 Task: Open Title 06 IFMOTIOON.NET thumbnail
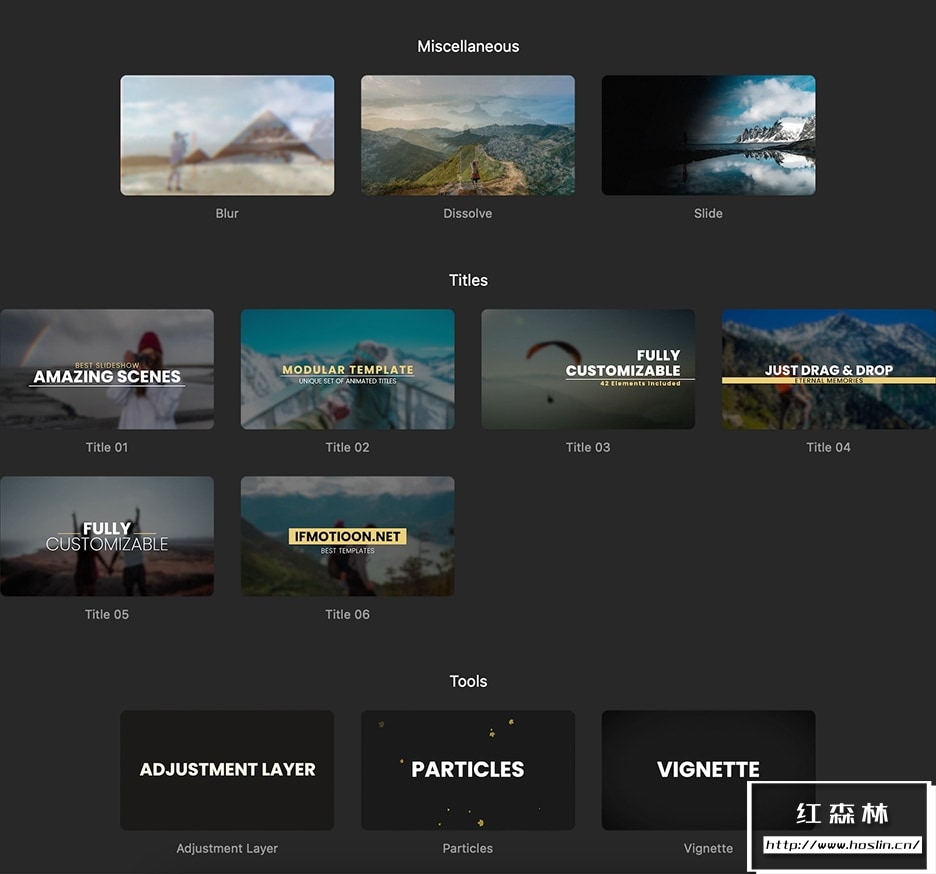coord(347,536)
